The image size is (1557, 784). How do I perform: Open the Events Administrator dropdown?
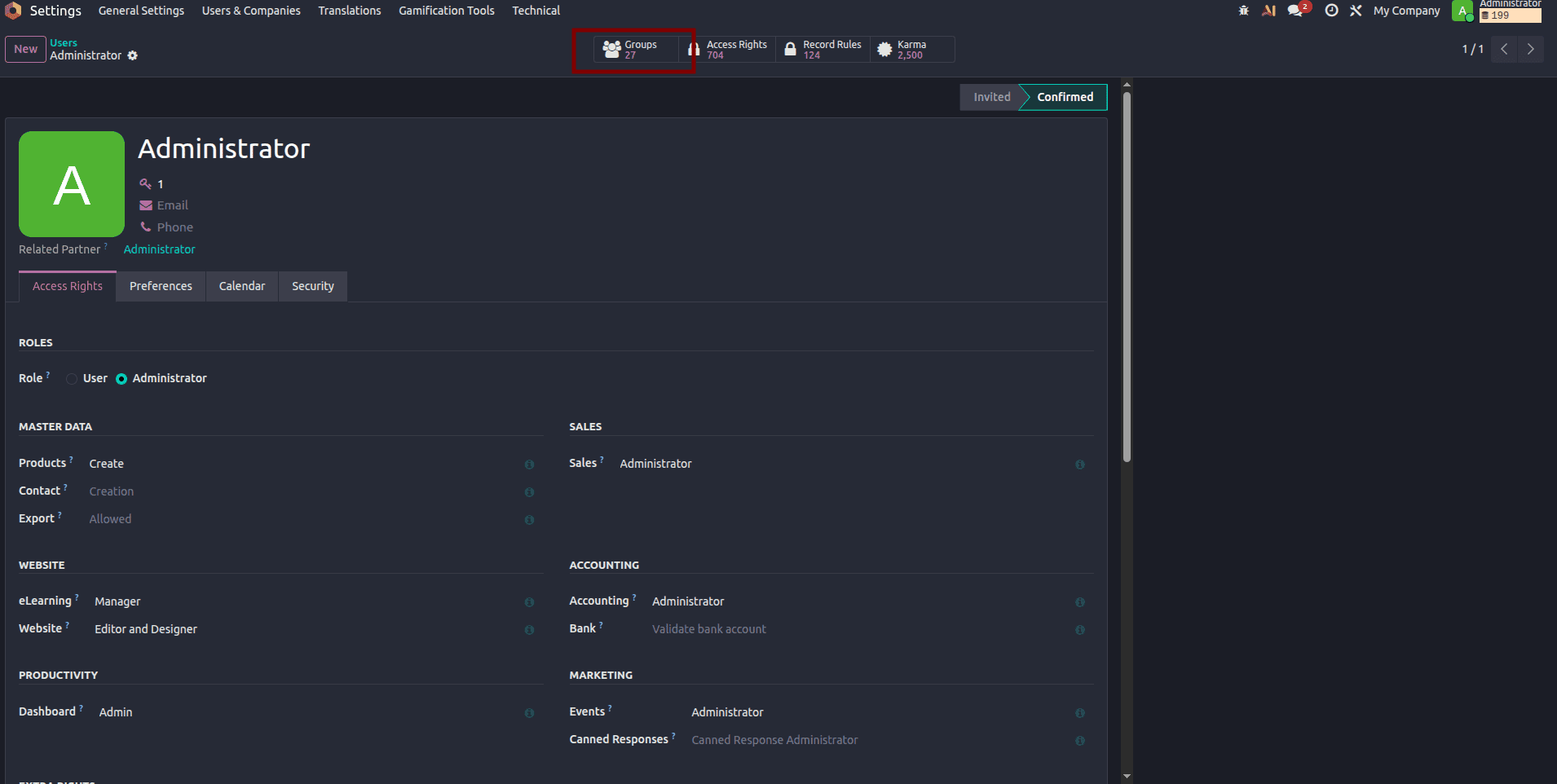click(x=879, y=712)
